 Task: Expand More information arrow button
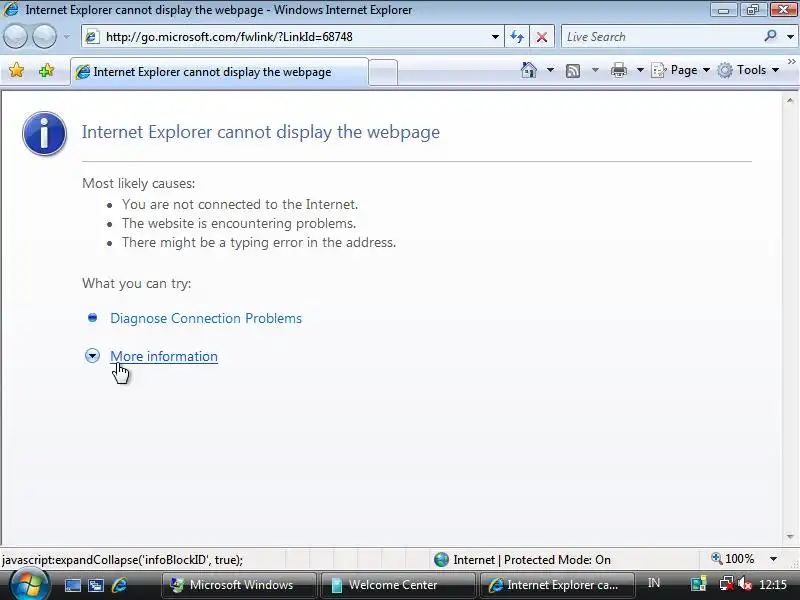92,356
